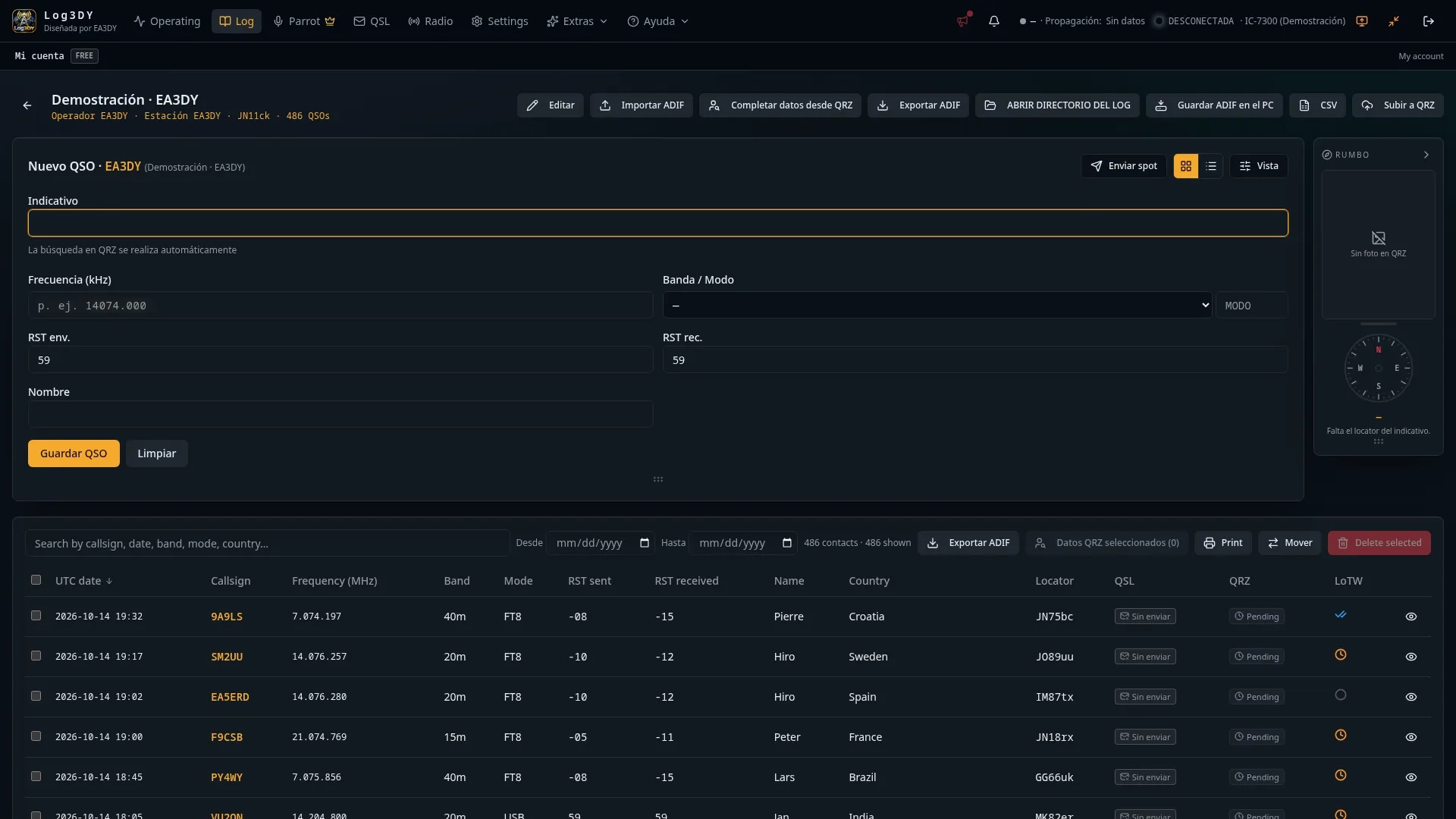Image resolution: width=1456 pixels, height=819 pixels.
Task: Go back using the left arrow
Action: (27, 105)
